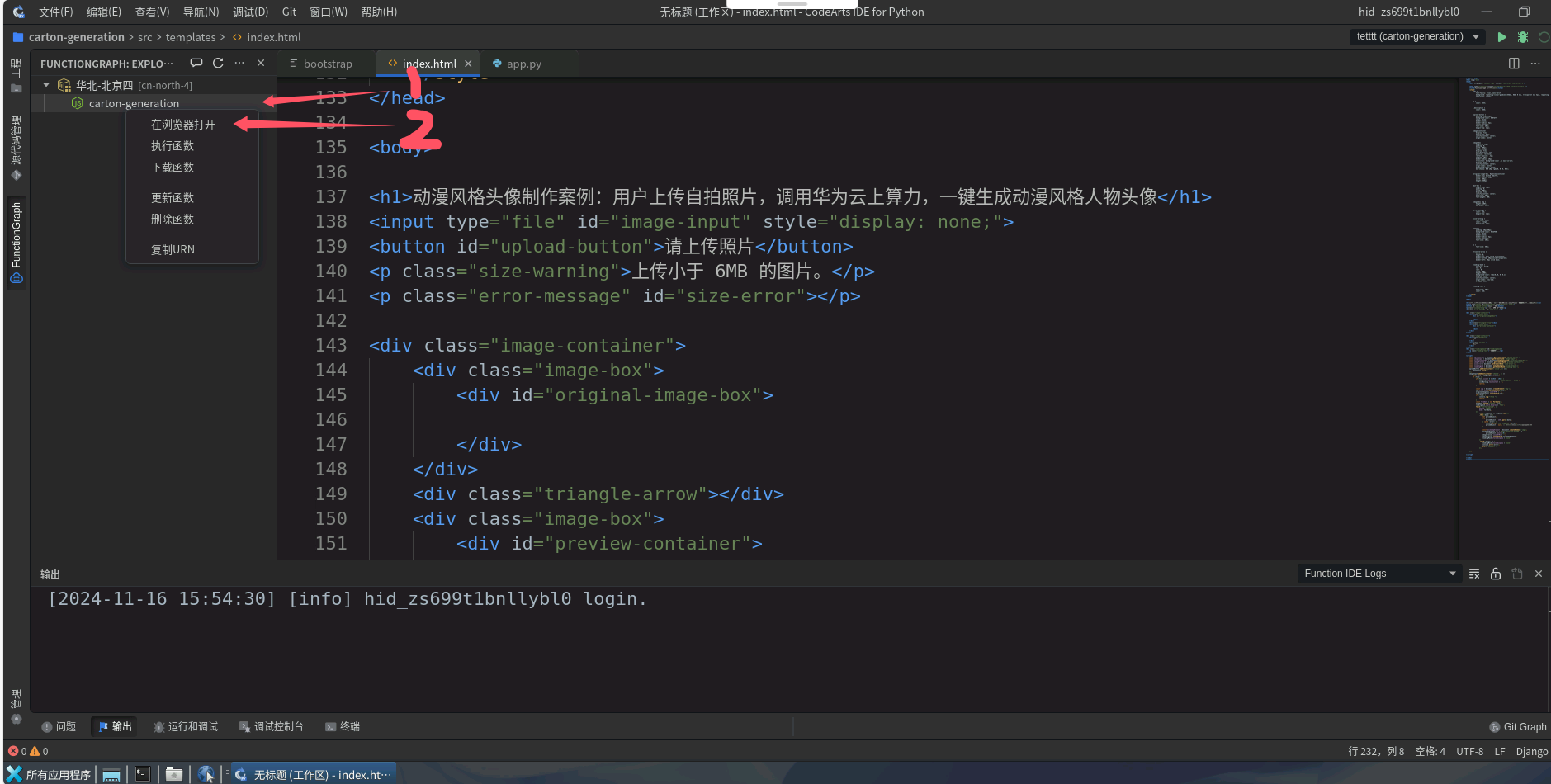Open the terminal icon in the taskbar
The height and width of the screenshot is (784, 1551).
point(143,774)
